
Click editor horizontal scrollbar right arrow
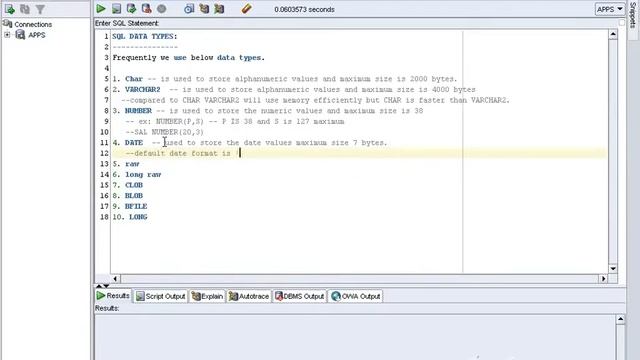603,279
